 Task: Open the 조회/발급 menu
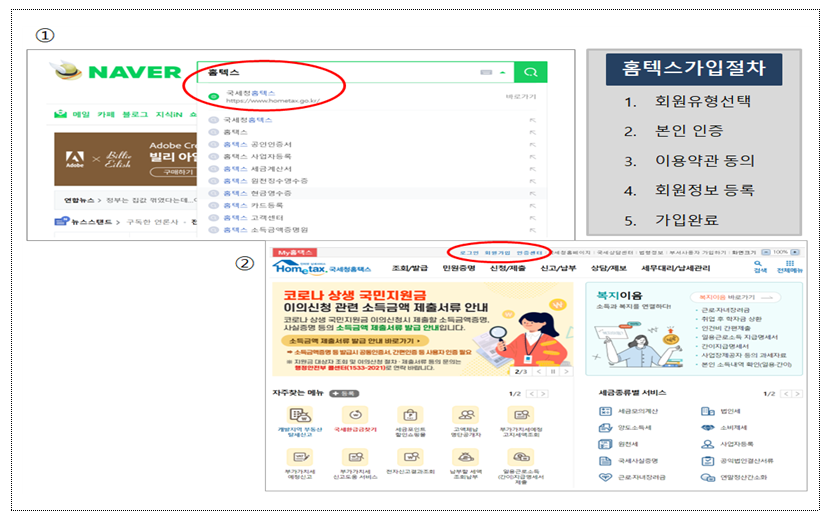[410, 269]
